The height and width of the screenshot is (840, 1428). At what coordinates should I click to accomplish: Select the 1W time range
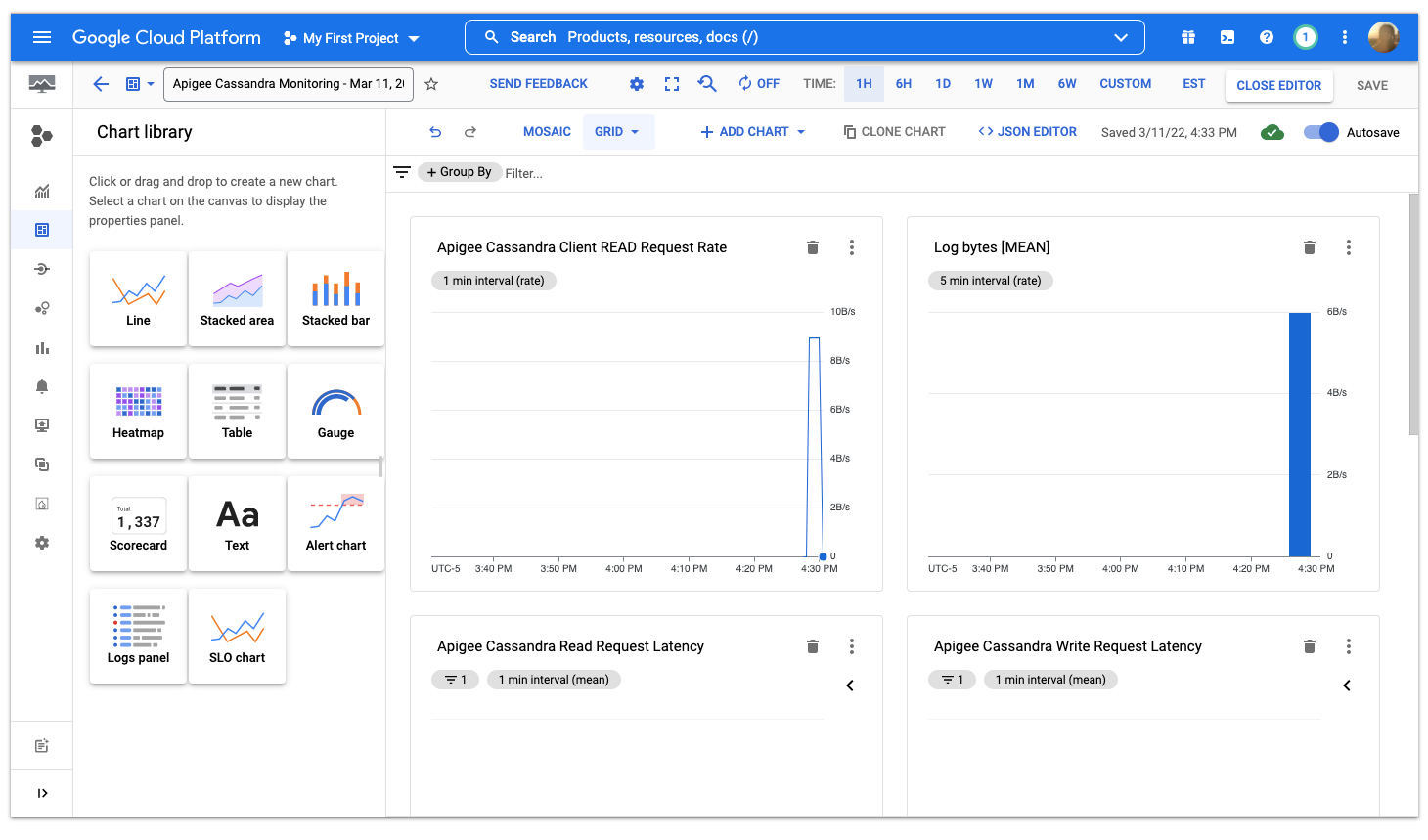pos(983,84)
